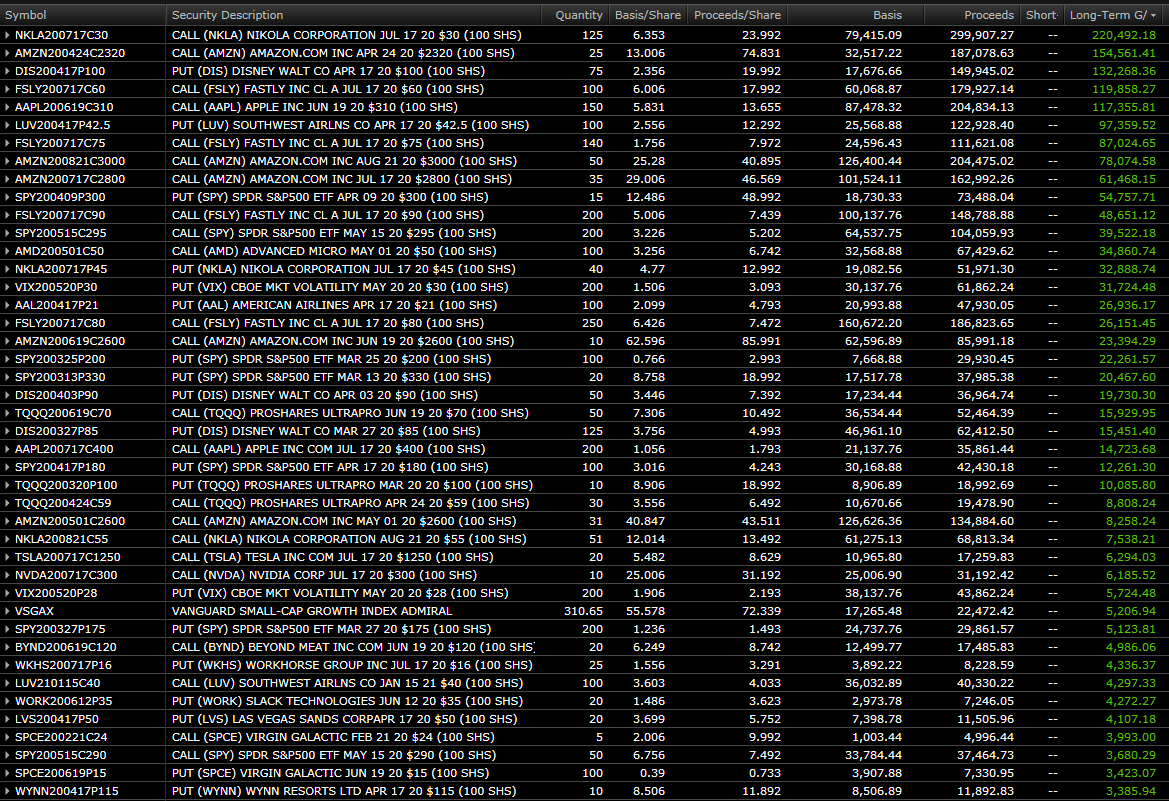Select symbol SPY200515C295
Screen dimensions: 1169x801
point(60,233)
